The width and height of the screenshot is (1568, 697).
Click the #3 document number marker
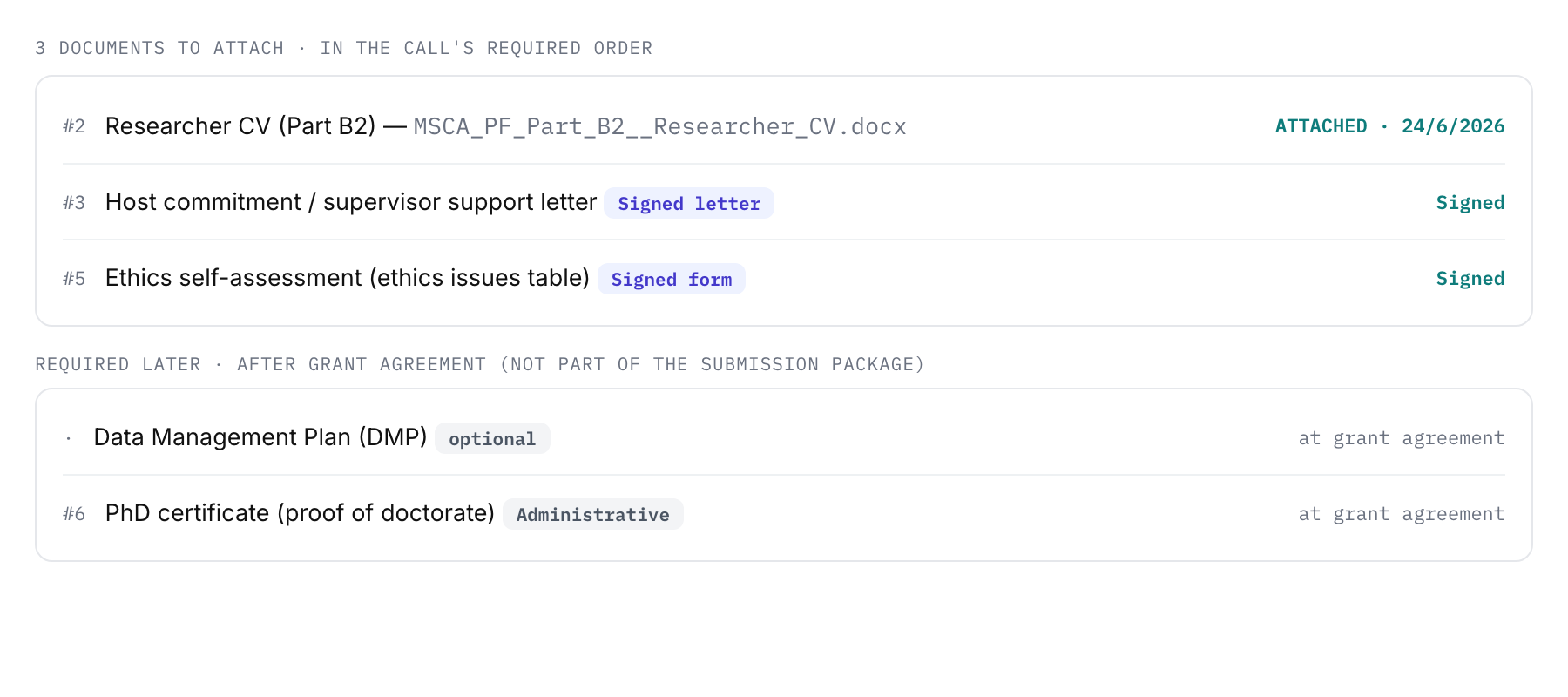pos(74,203)
